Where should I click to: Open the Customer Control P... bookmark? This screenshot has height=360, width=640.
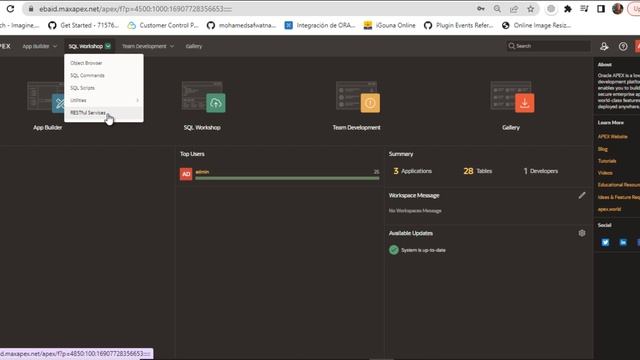click(163, 25)
